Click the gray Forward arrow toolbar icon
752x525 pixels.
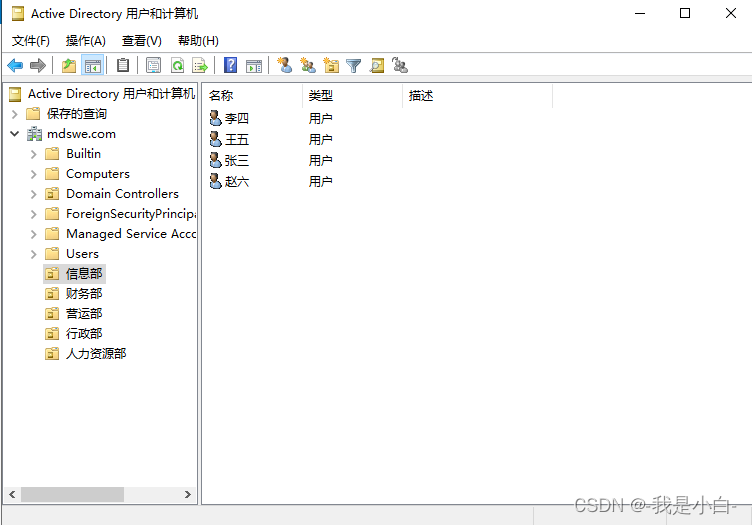point(37,65)
